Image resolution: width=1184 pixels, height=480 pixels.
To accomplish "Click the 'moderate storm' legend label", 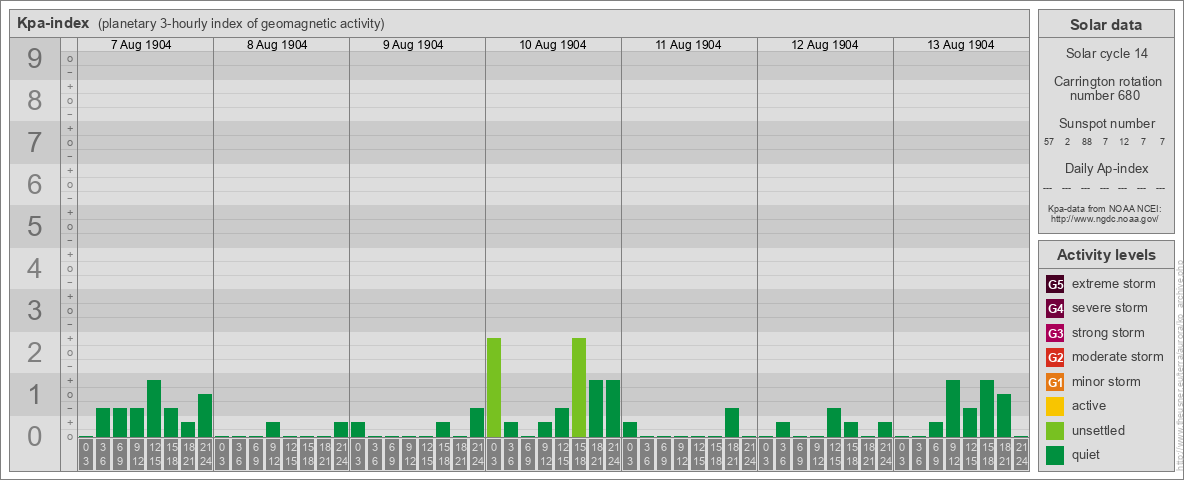I will click(1118, 357).
